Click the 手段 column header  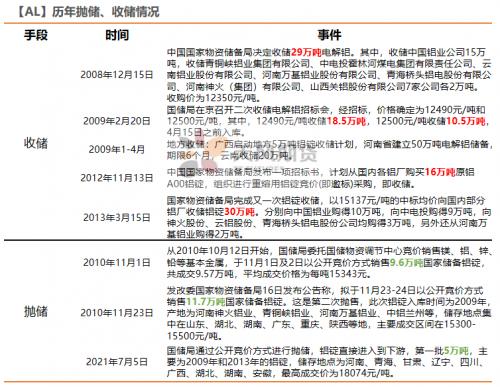[36, 35]
